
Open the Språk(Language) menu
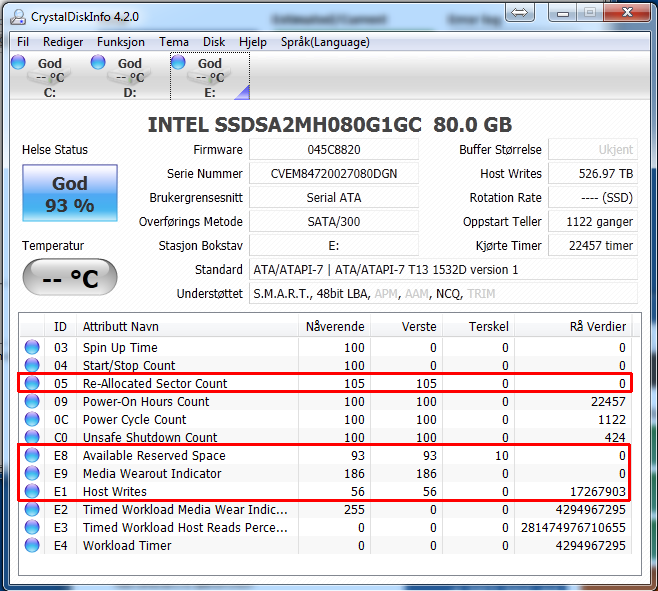point(311,42)
